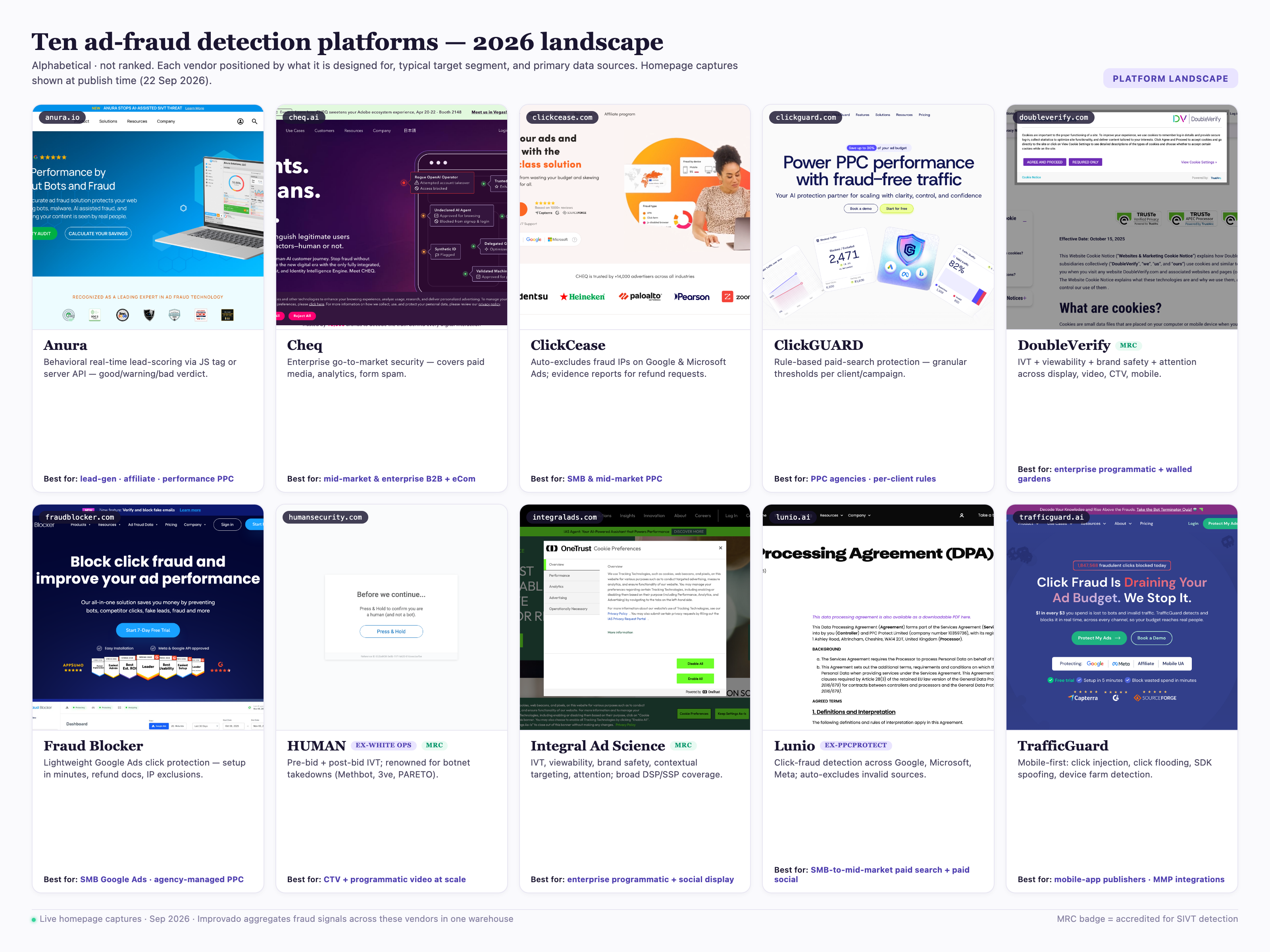
Task: Expand Fraud Blocker's Ad Fraud Data menu
Action: pos(142,524)
